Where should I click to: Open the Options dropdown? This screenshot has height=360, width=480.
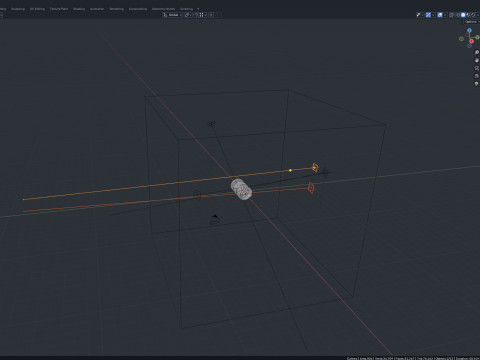[x=472, y=22]
